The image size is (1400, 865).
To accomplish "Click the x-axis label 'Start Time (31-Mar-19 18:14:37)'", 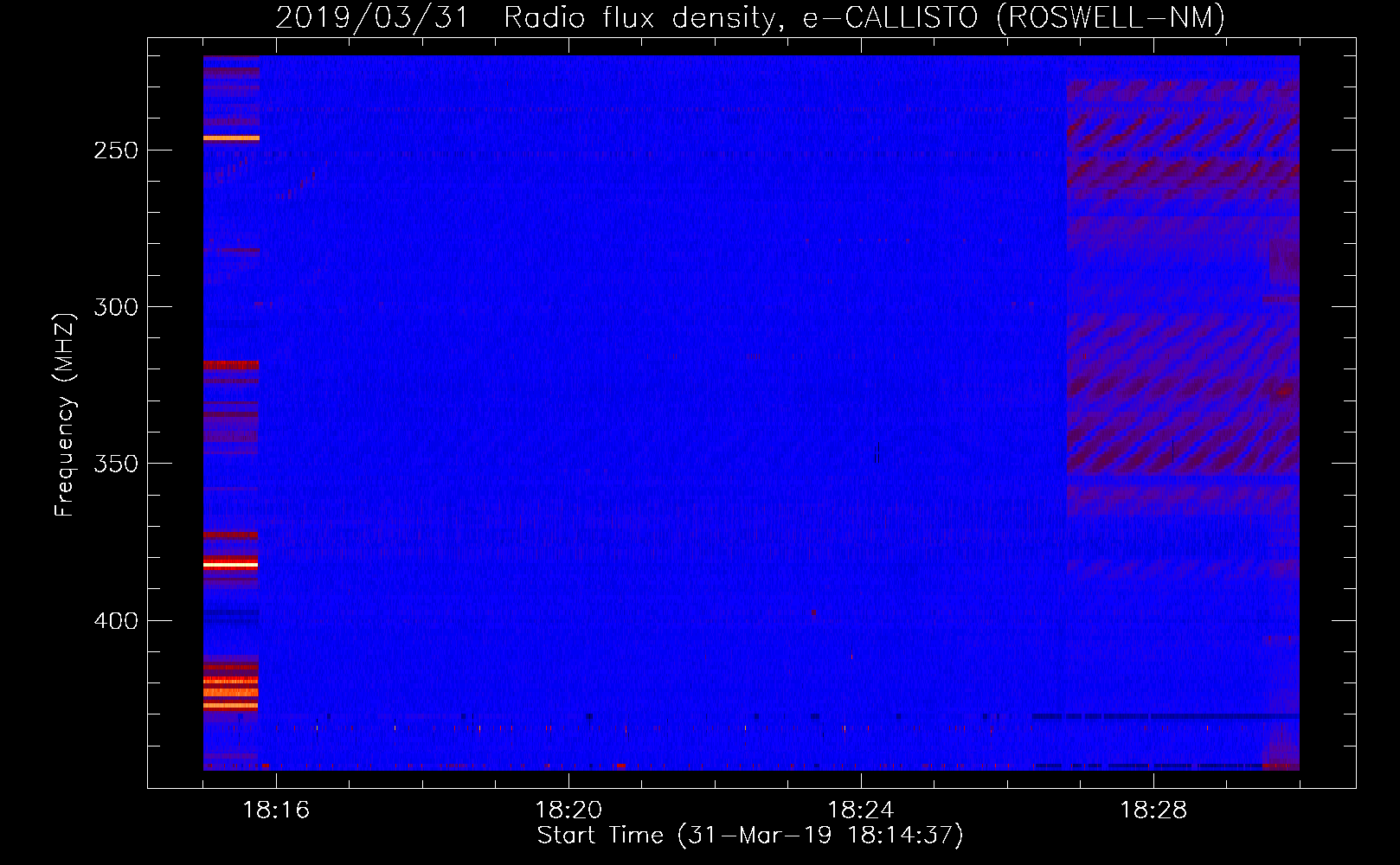I will pos(750,836).
